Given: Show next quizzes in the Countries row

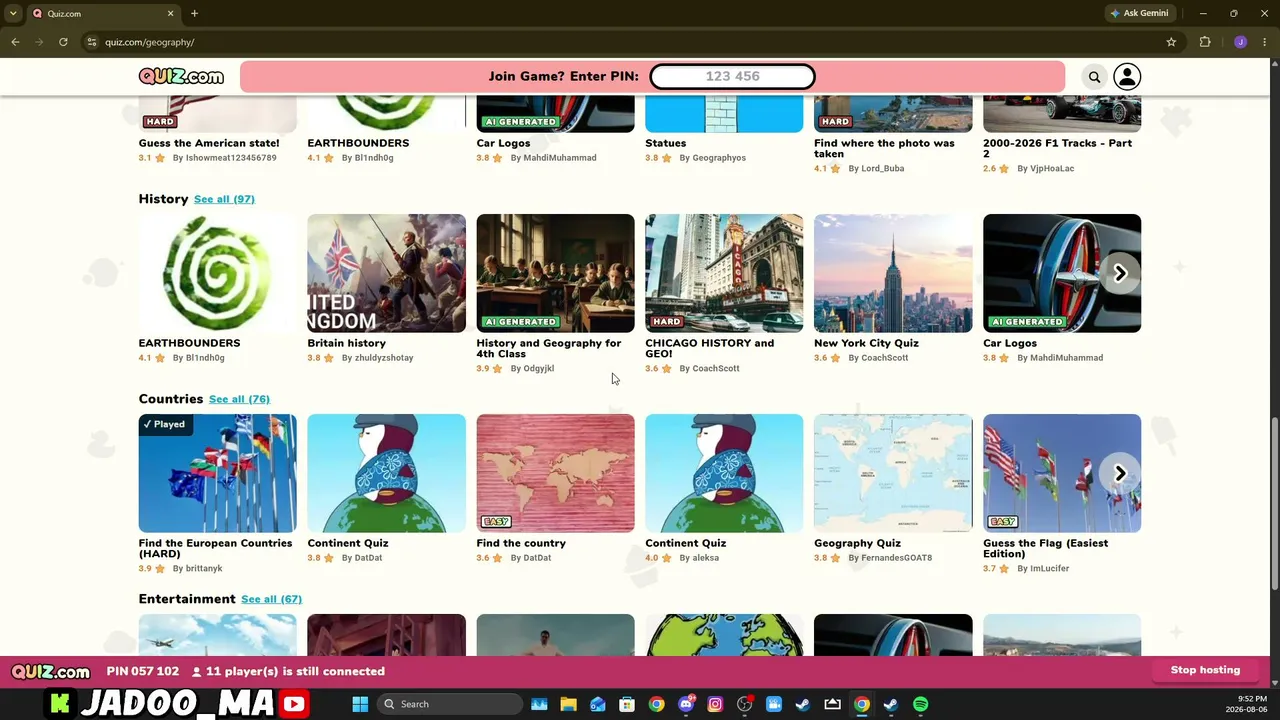Looking at the screenshot, I should (x=1120, y=473).
